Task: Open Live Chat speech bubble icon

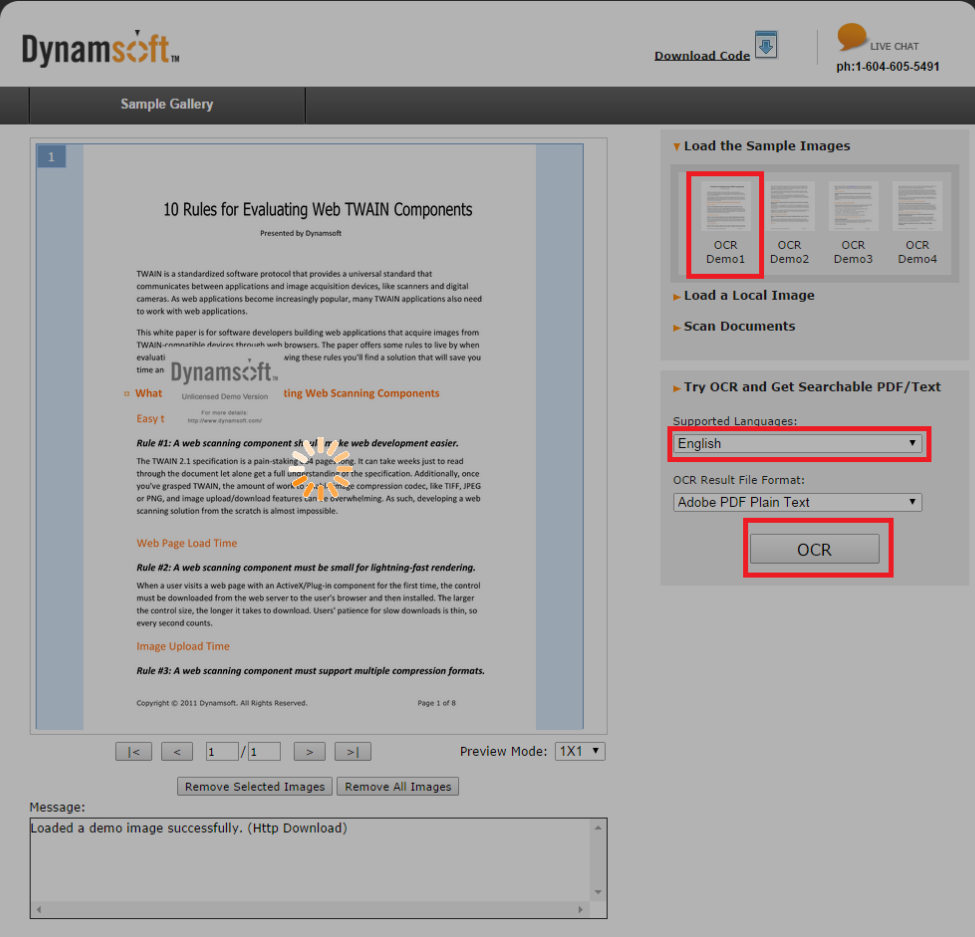Action: [852, 38]
